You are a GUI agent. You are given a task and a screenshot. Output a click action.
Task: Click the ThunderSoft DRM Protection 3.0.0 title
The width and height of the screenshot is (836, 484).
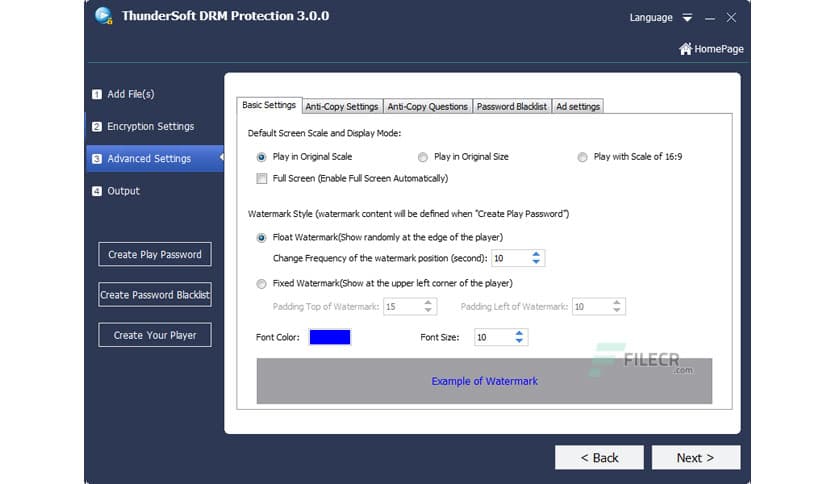click(x=225, y=16)
